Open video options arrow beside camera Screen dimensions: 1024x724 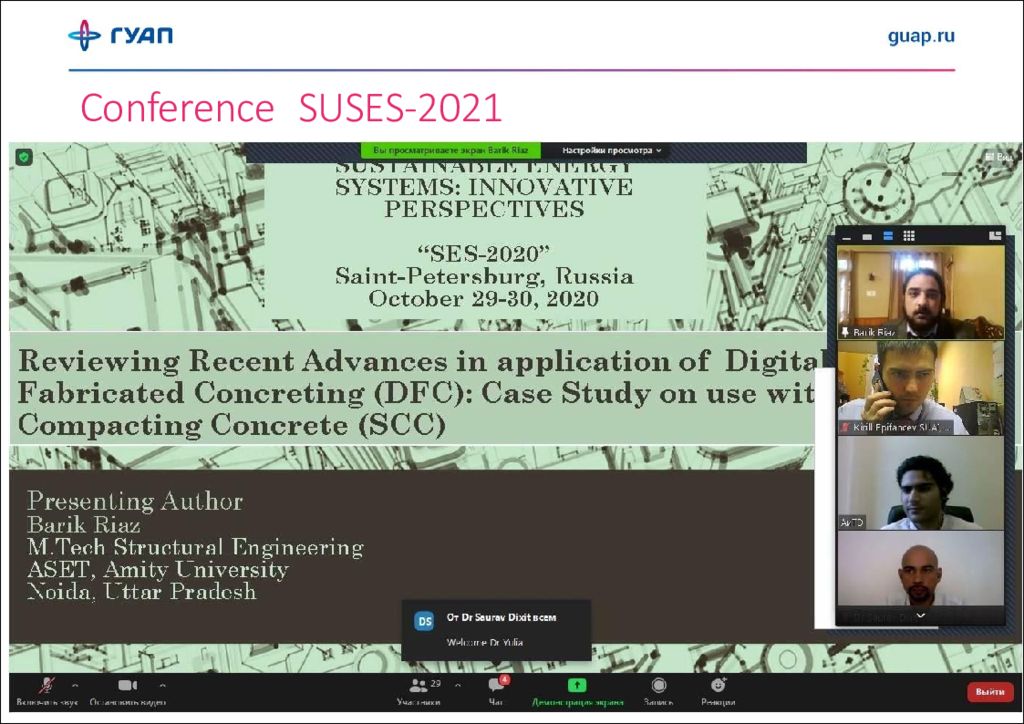(x=162, y=685)
